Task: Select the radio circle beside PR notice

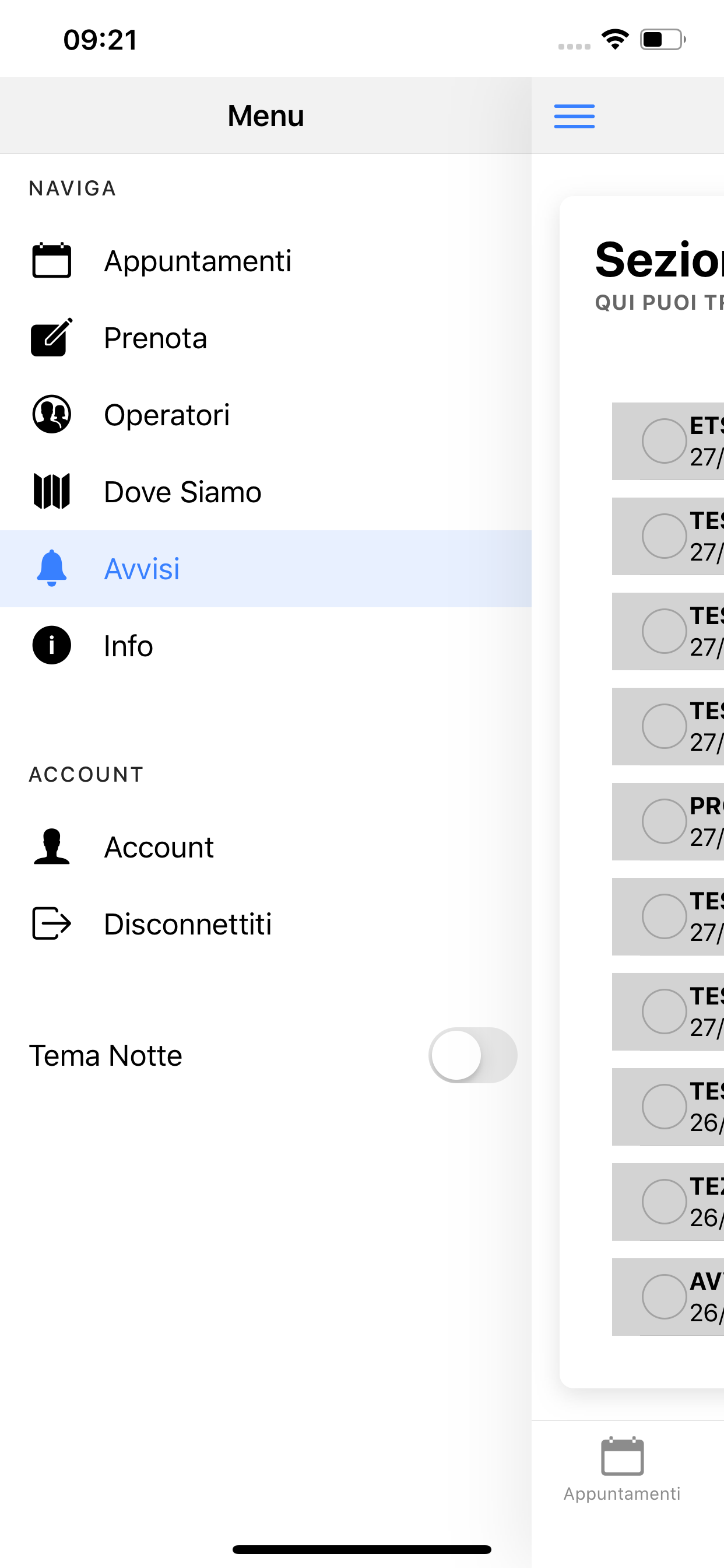Action: tap(665, 821)
